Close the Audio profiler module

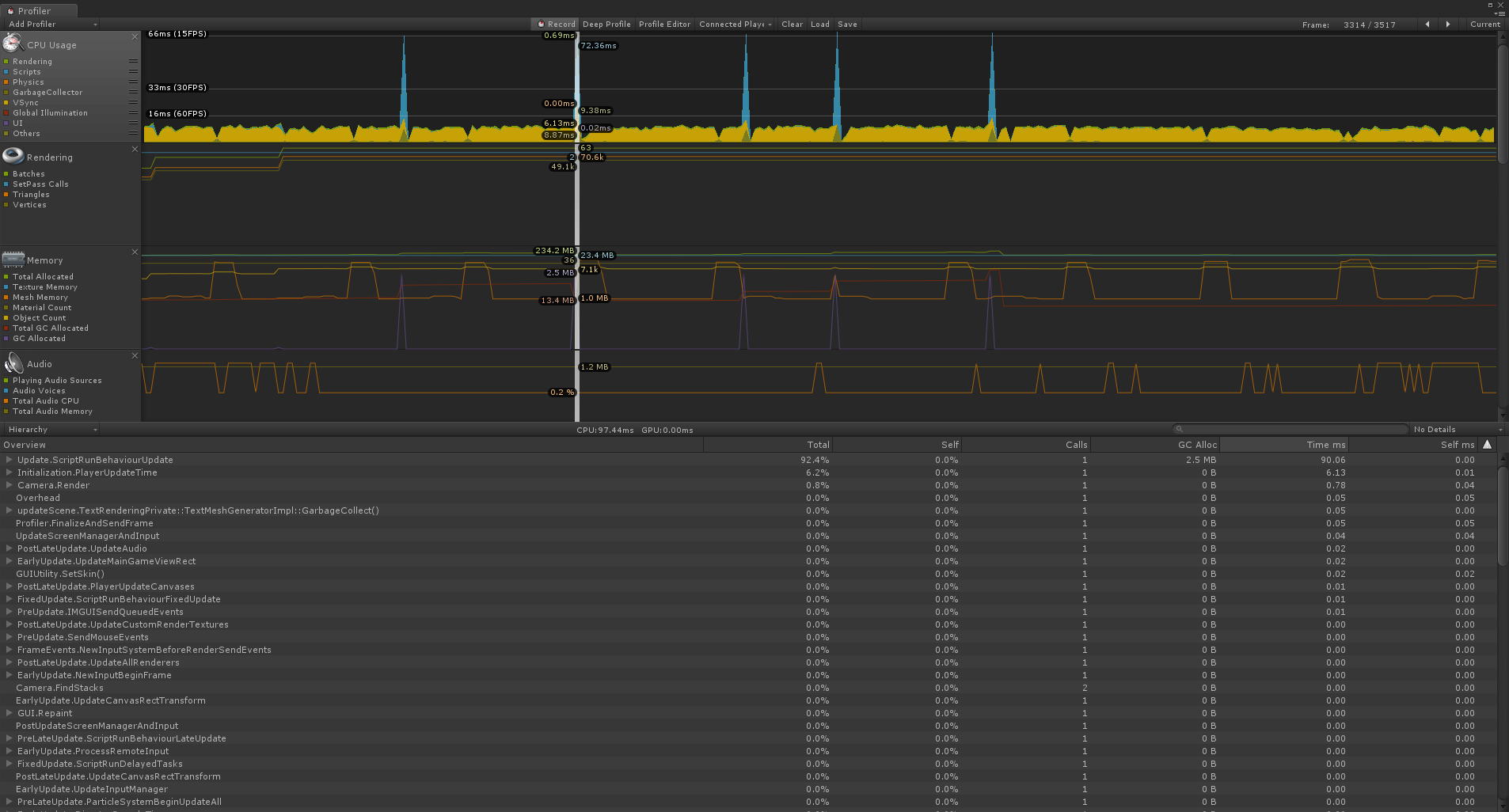(x=135, y=356)
